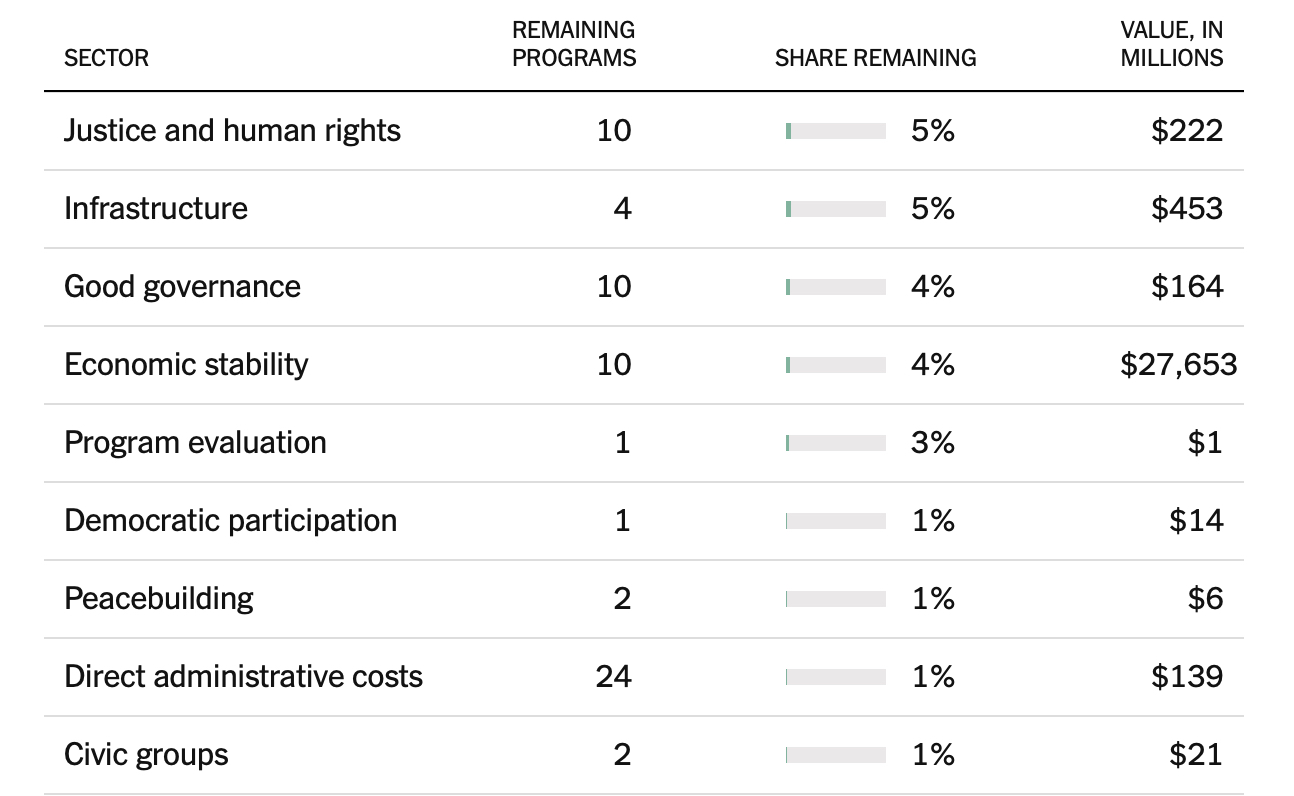Click the $453 Infrastructure value

click(x=1186, y=208)
